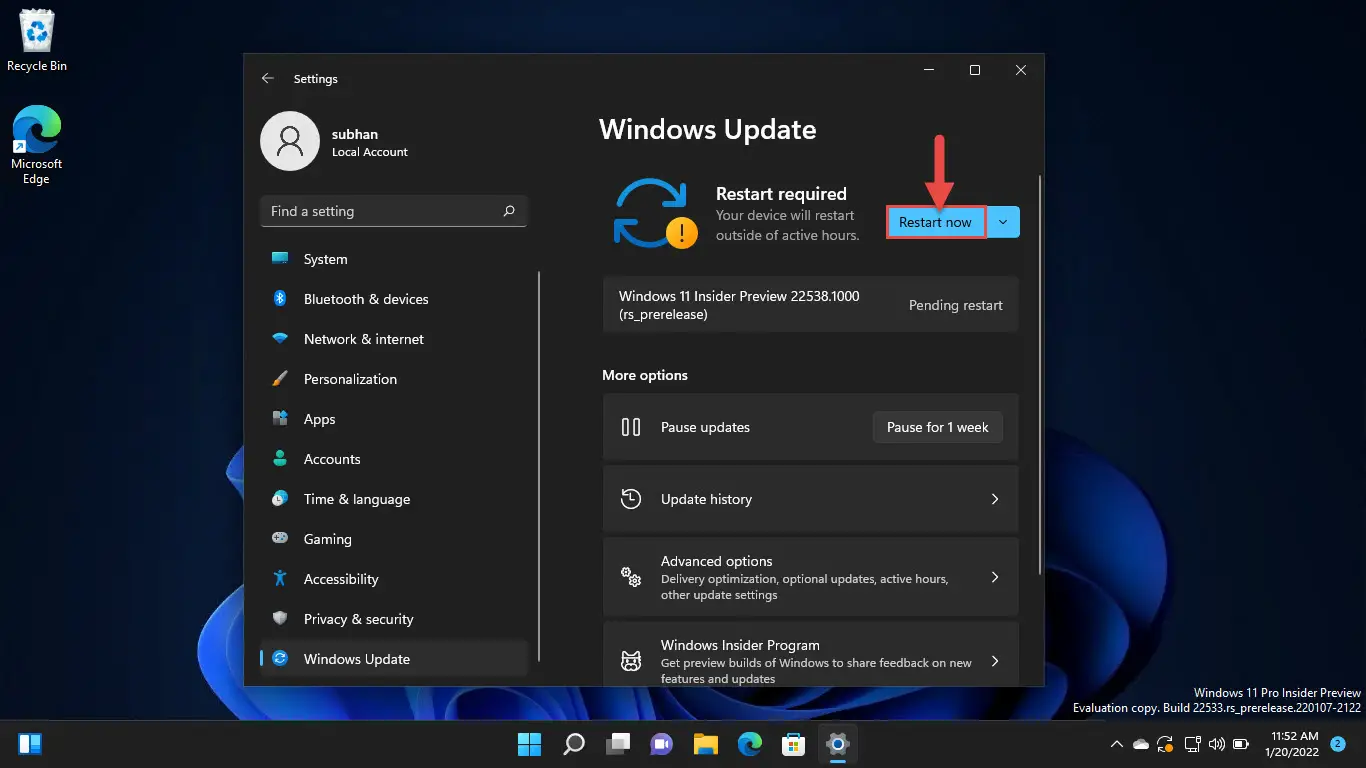Click the sidebar navigation scrollbar
This screenshot has width=1366, height=768.
point(539,465)
